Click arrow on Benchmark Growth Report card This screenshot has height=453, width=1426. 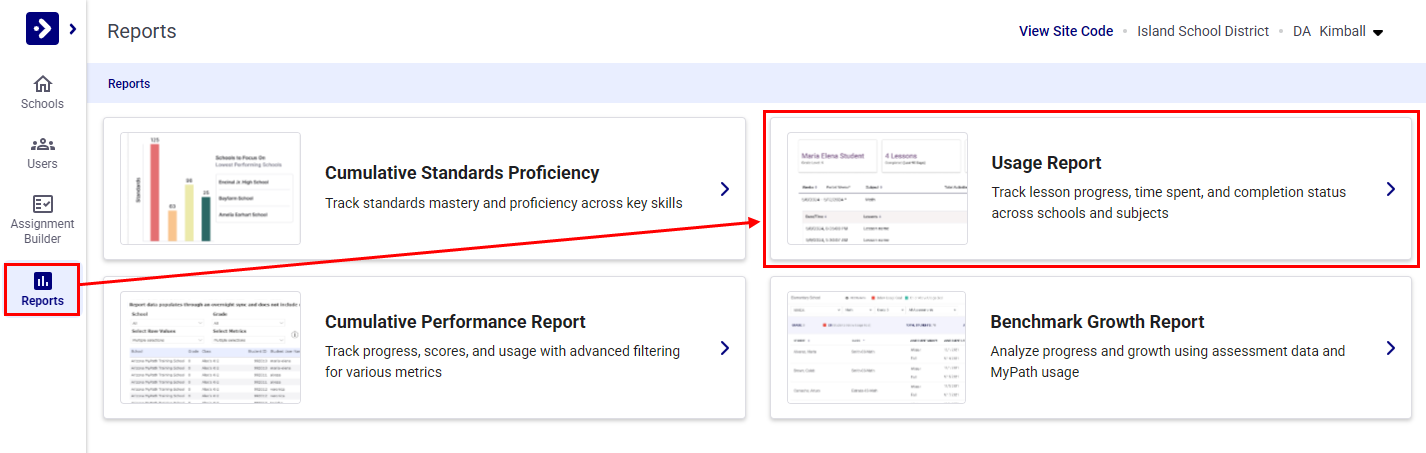coord(1390,348)
